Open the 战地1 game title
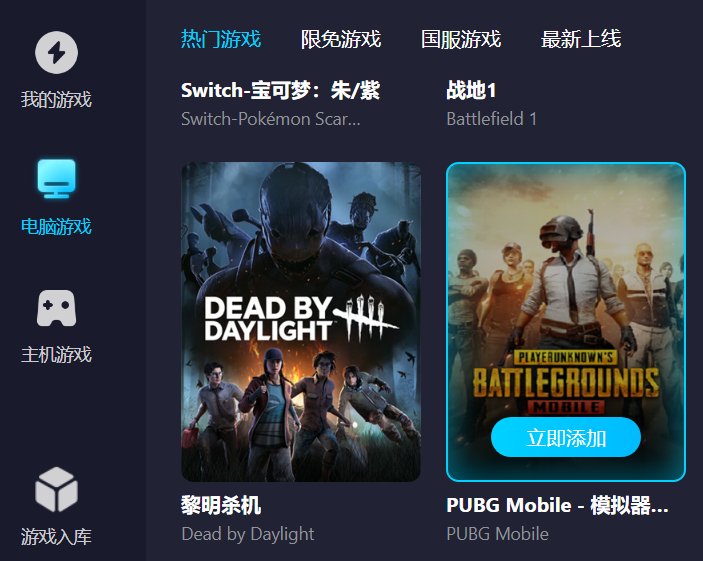 coord(471,90)
